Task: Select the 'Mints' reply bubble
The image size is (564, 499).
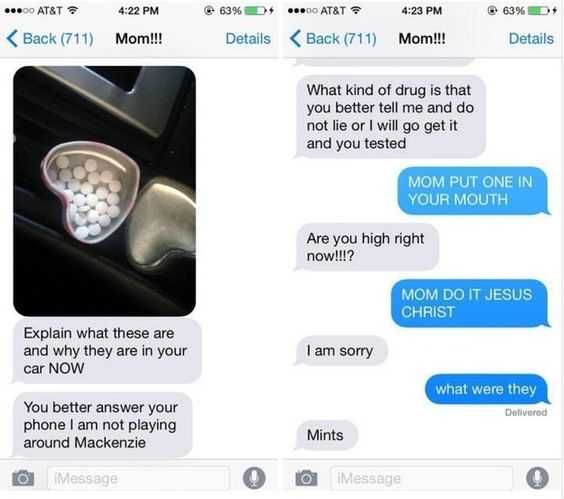Action: tap(326, 435)
